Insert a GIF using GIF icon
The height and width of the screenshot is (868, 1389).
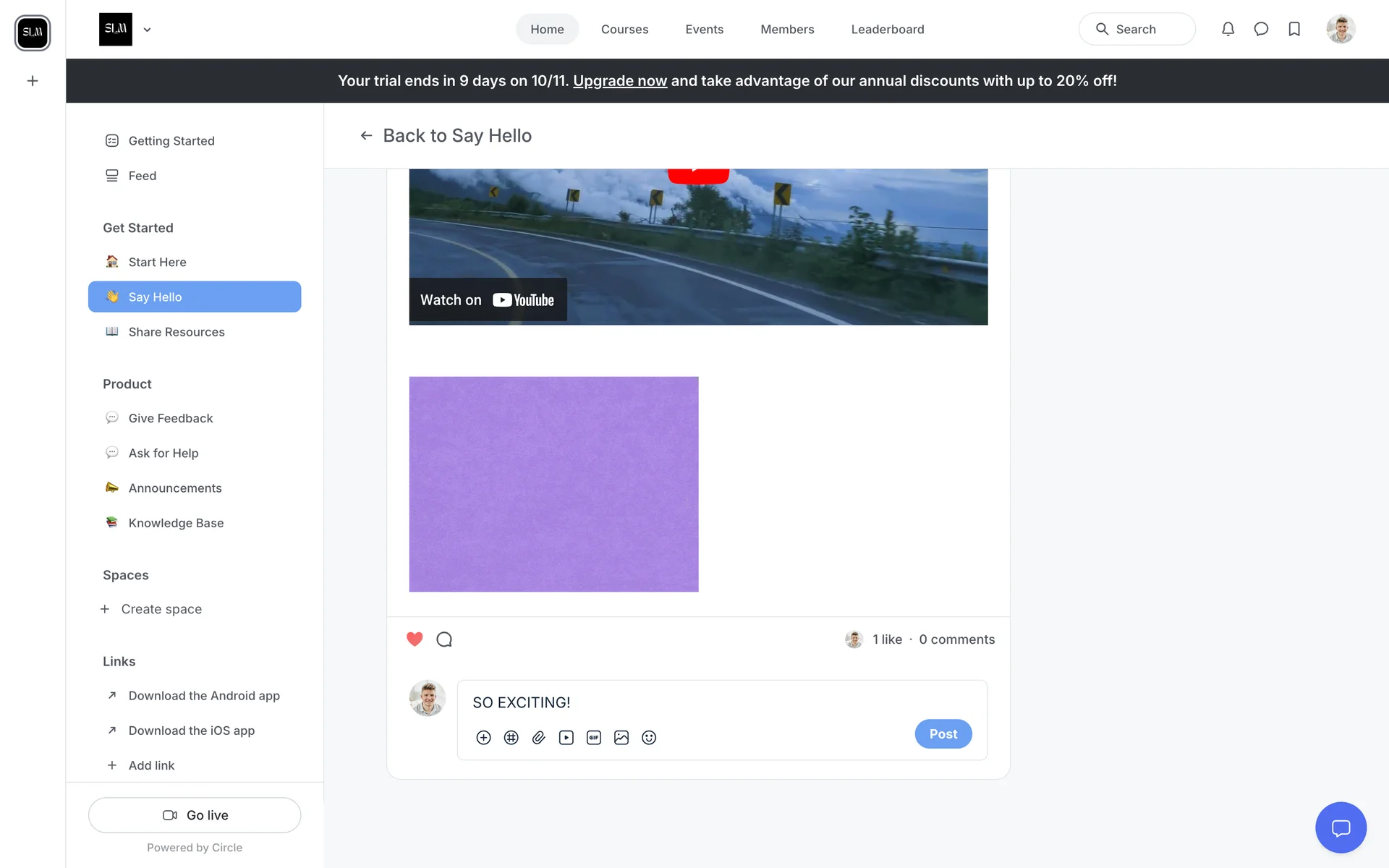[593, 737]
